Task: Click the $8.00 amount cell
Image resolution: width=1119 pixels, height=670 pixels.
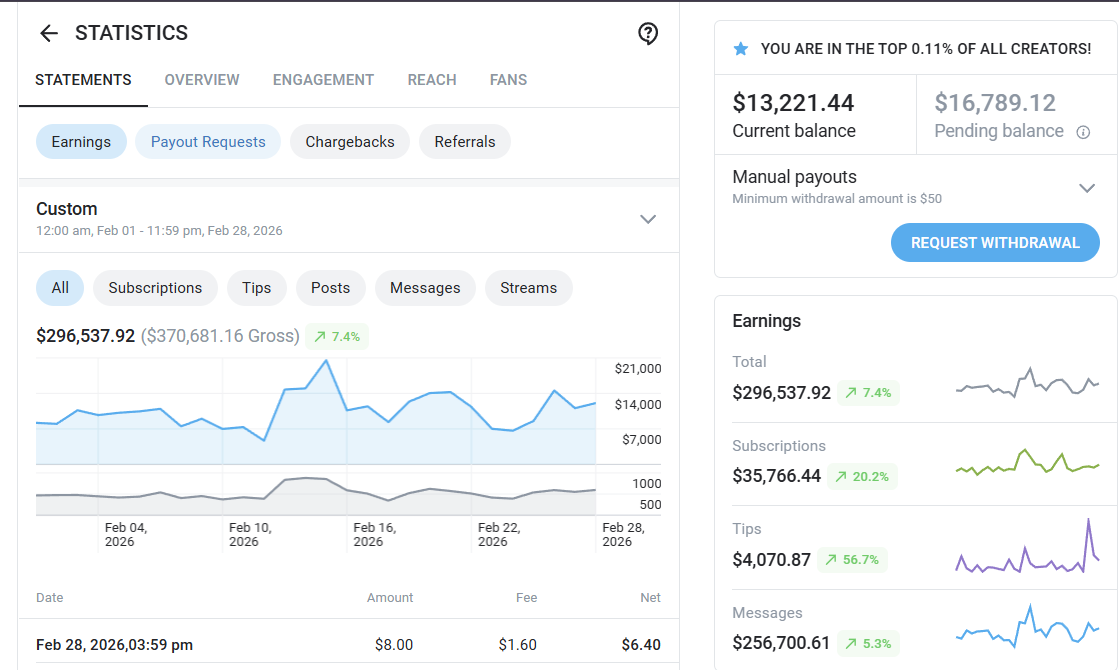Action: (x=394, y=645)
